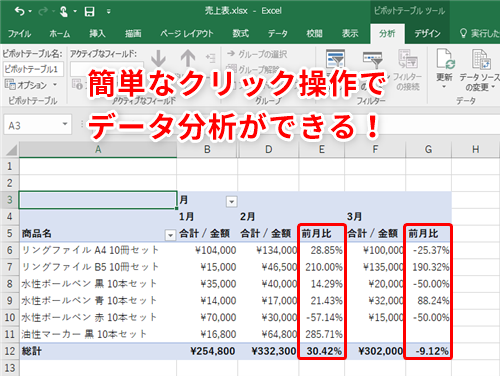Open the 更新 dropdown arrow below refresh
The width and height of the screenshot is (500, 376).
pyautogui.click(x=444, y=87)
